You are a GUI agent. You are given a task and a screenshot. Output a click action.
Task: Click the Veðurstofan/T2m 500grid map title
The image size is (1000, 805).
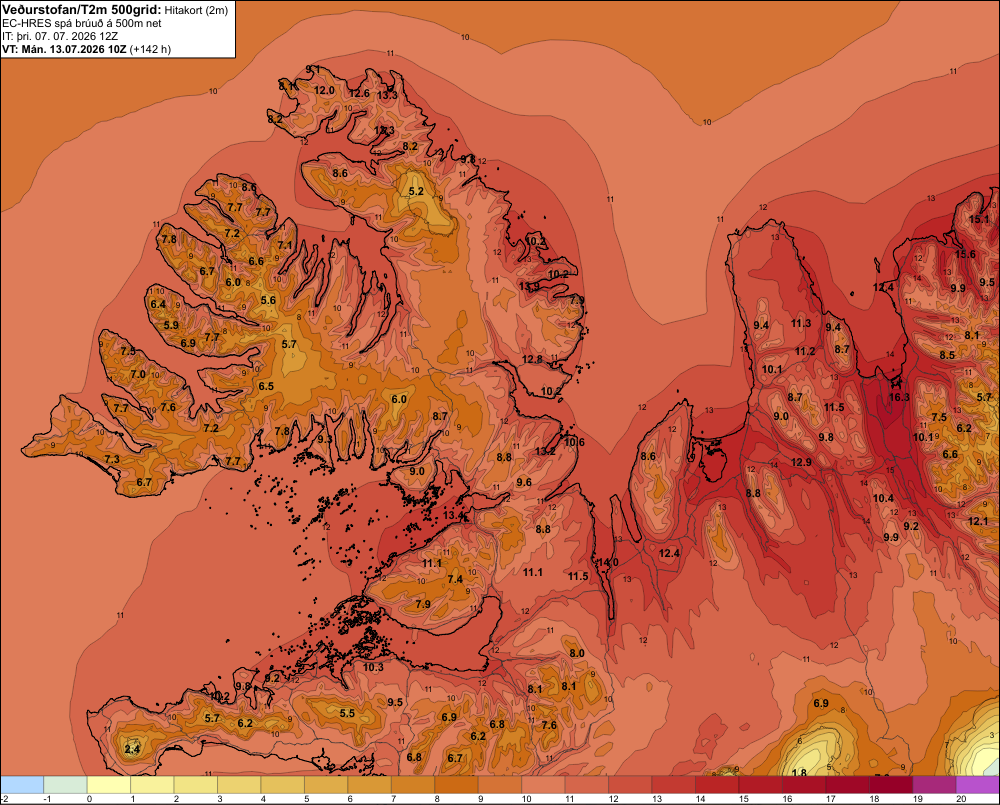80,10
